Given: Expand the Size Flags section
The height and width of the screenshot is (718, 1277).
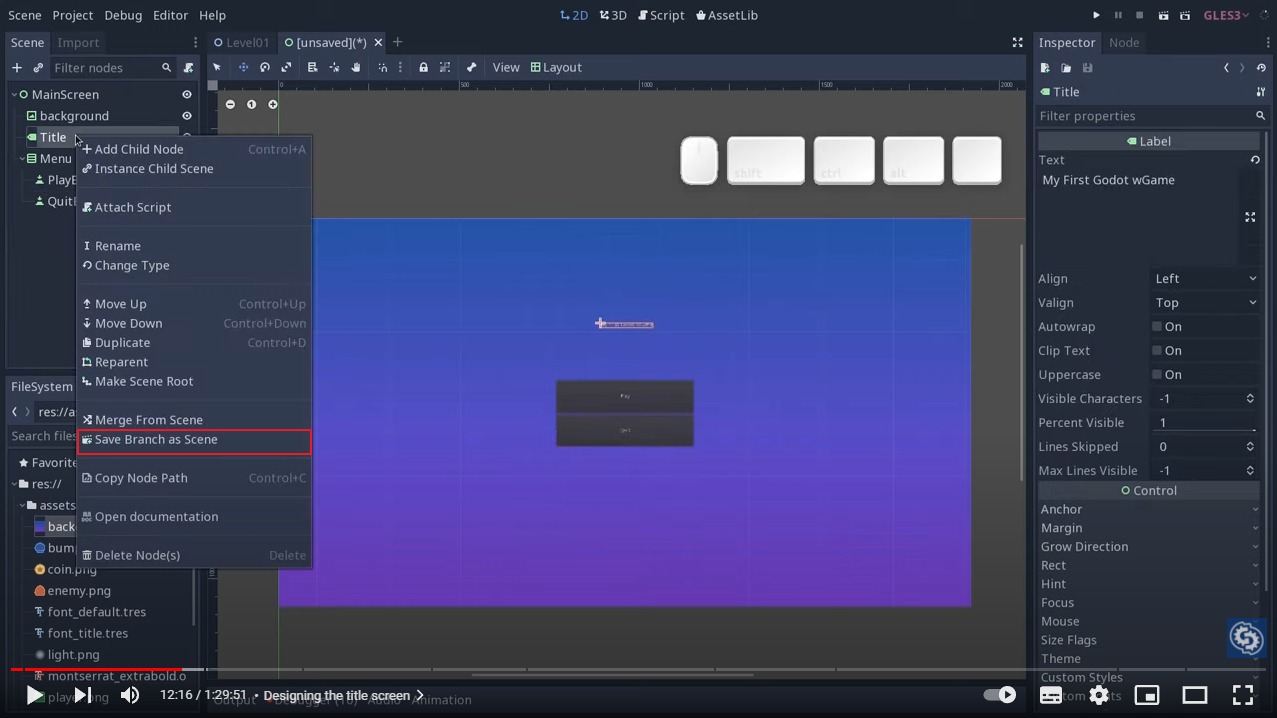Looking at the screenshot, I should click(x=1149, y=640).
